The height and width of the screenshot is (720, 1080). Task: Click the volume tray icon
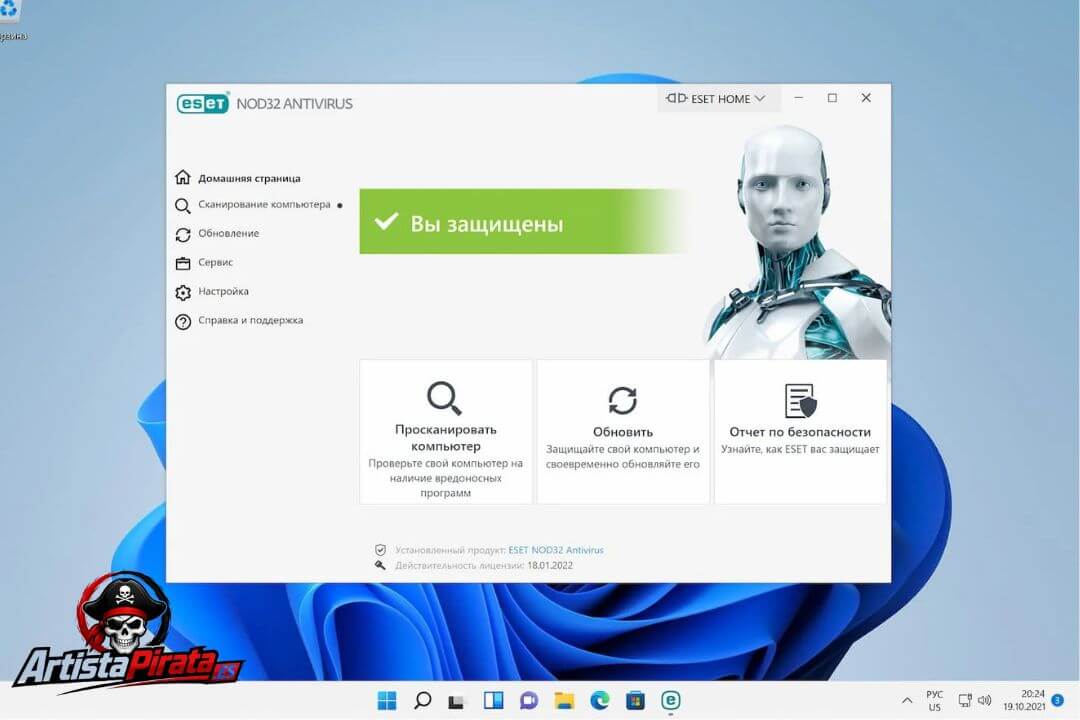coord(985,701)
